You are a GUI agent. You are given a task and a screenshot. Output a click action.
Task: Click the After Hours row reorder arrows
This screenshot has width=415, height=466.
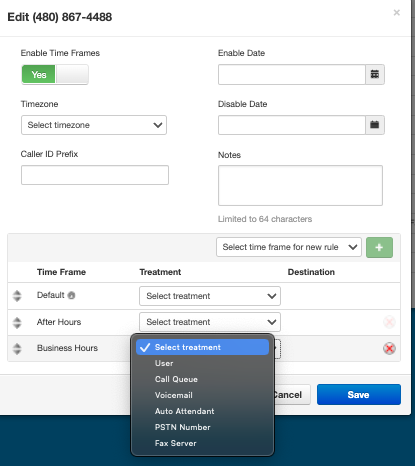pyautogui.click(x=17, y=322)
